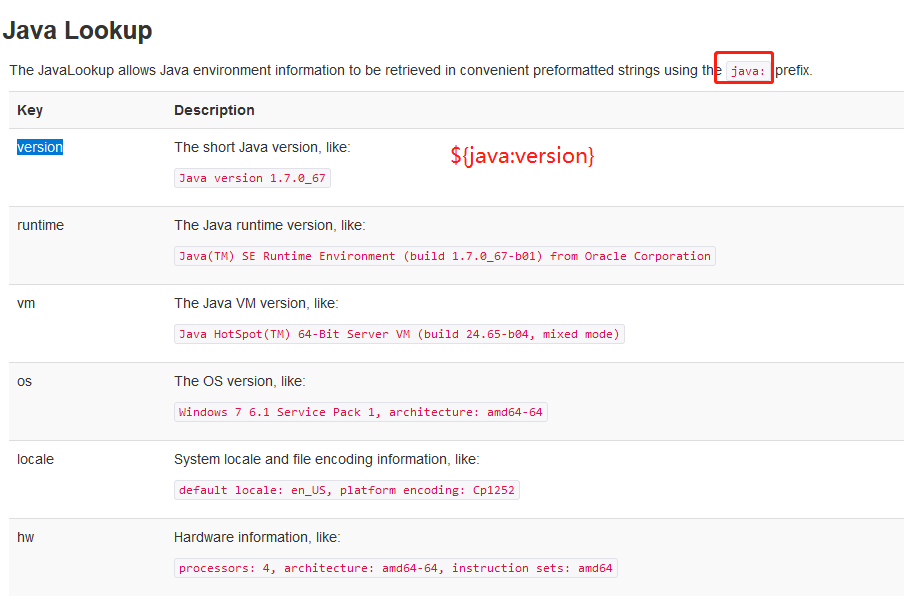The image size is (904, 610).
Task: Click the 'vm' key cell
Action: (26, 303)
